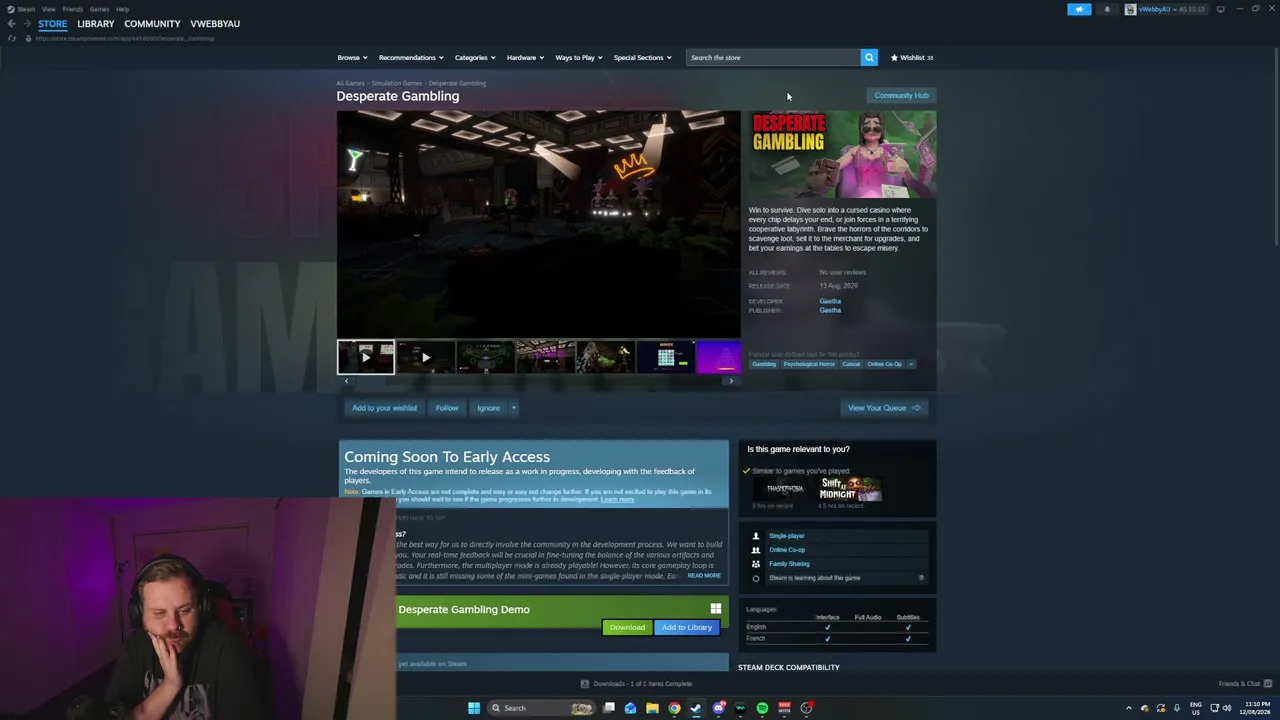The image size is (1280, 720).
Task: Click the Windows icon on demo banner
Action: point(715,609)
